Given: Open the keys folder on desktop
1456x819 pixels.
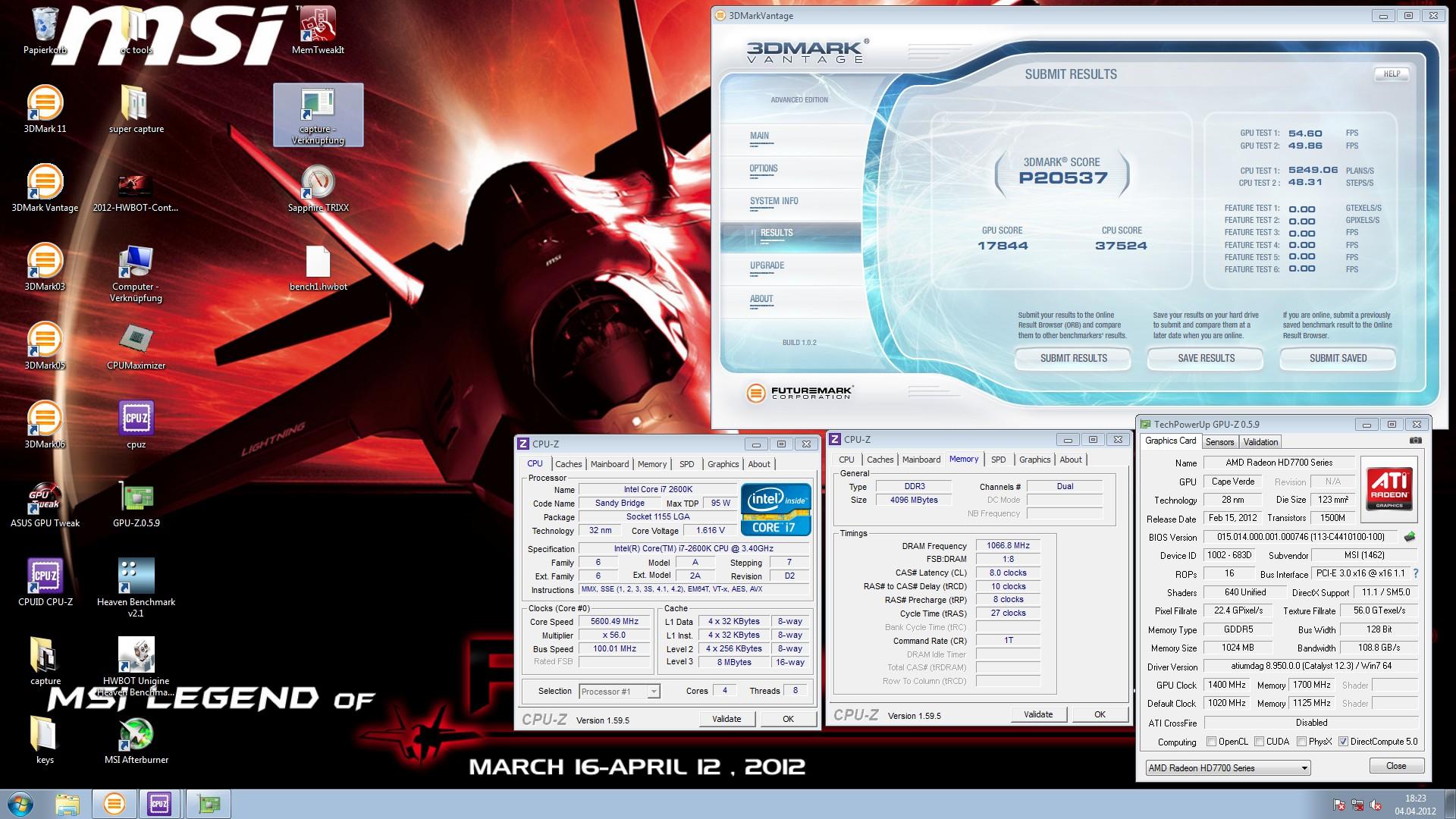Looking at the screenshot, I should pyautogui.click(x=45, y=740).
